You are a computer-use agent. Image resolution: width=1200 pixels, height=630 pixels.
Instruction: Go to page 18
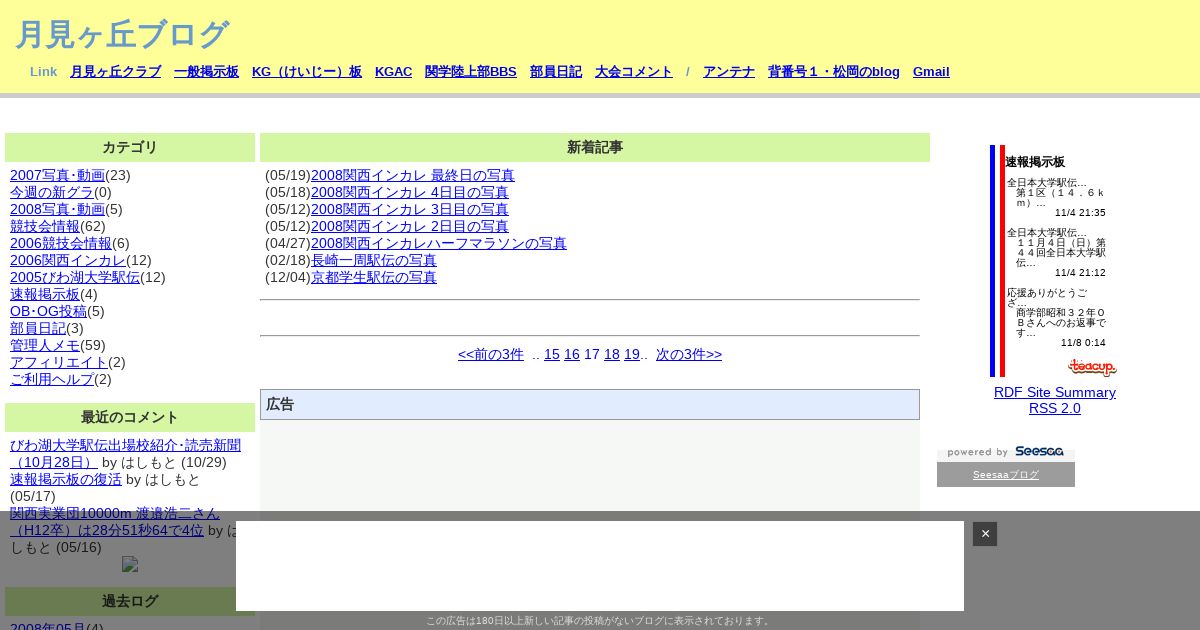pos(612,354)
